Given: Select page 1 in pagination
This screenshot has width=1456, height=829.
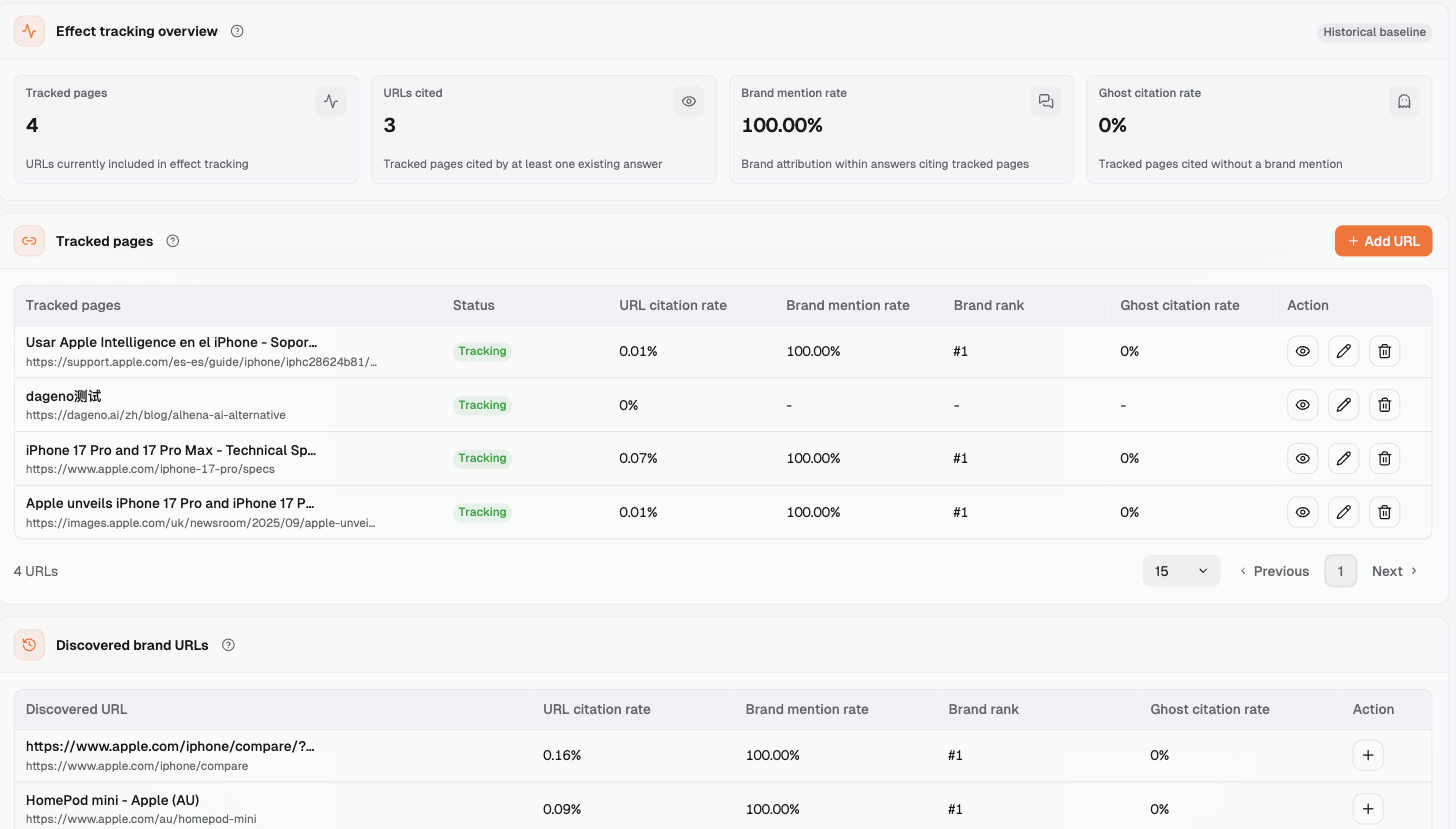Looking at the screenshot, I should (1341, 571).
